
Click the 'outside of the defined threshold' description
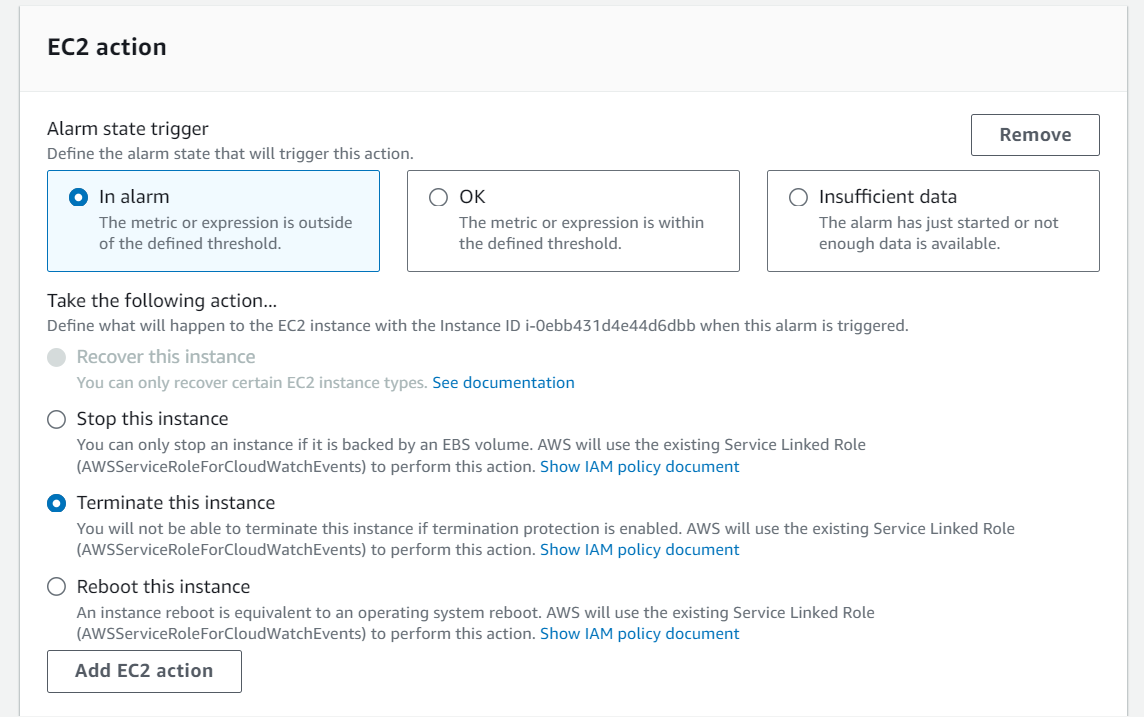(225, 233)
